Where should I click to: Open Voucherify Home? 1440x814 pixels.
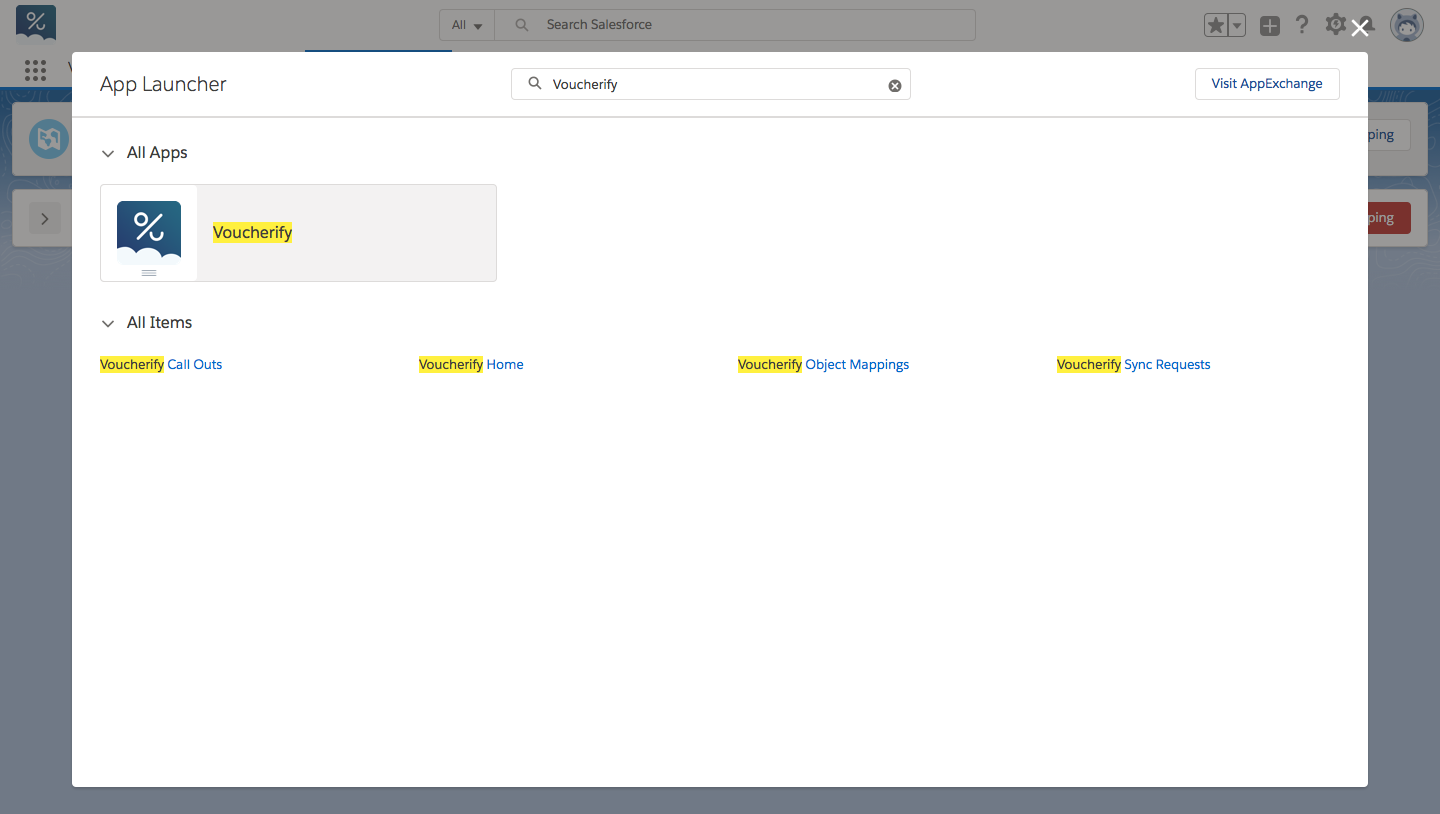pos(471,365)
